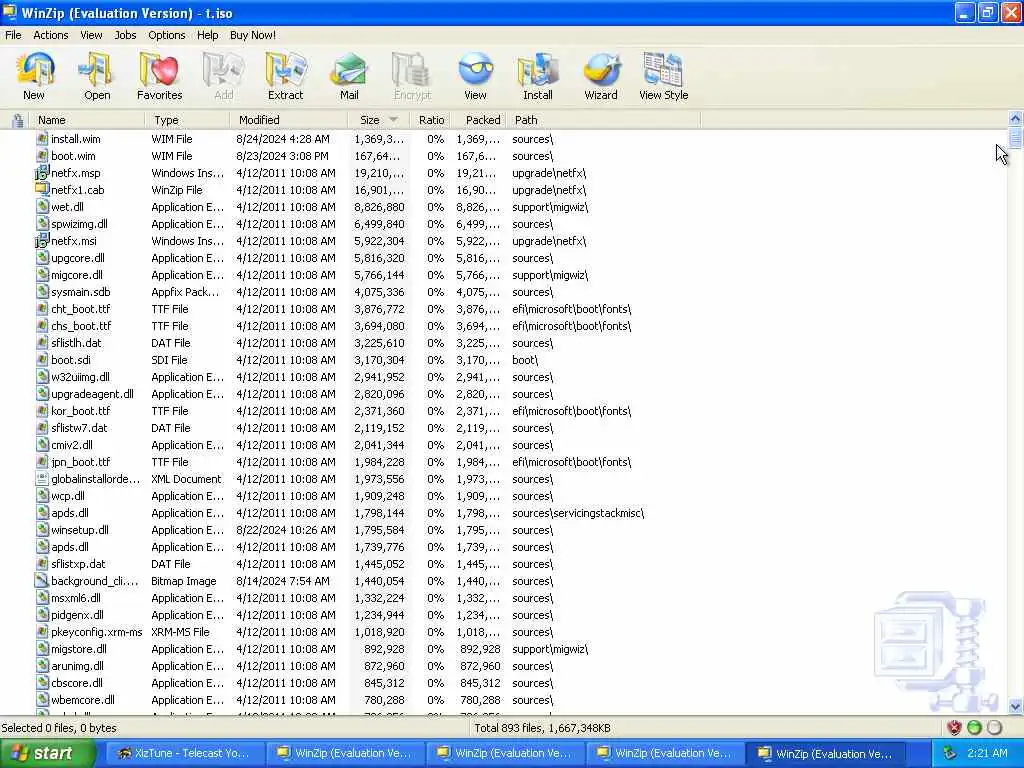Click the Selected 0 files status text
This screenshot has height=768, width=1024.
click(59, 728)
